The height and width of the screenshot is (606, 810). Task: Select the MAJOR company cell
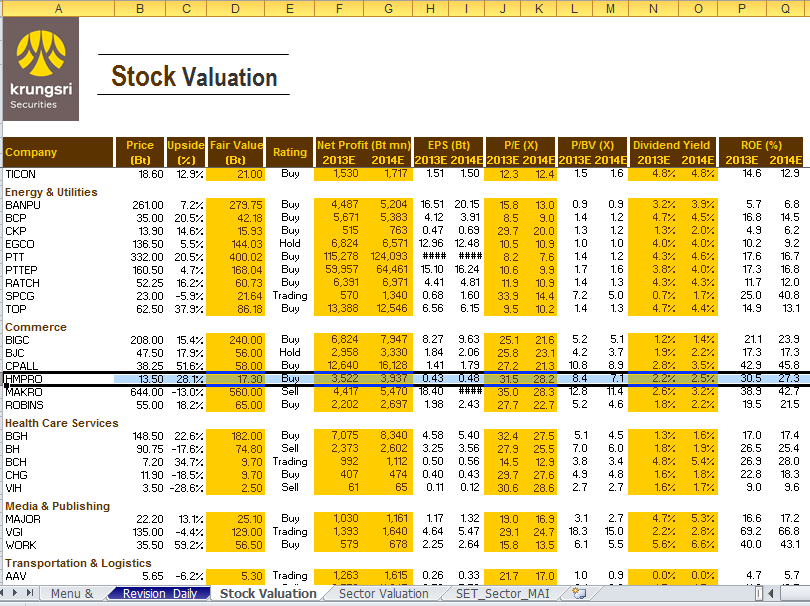[x=58, y=519]
